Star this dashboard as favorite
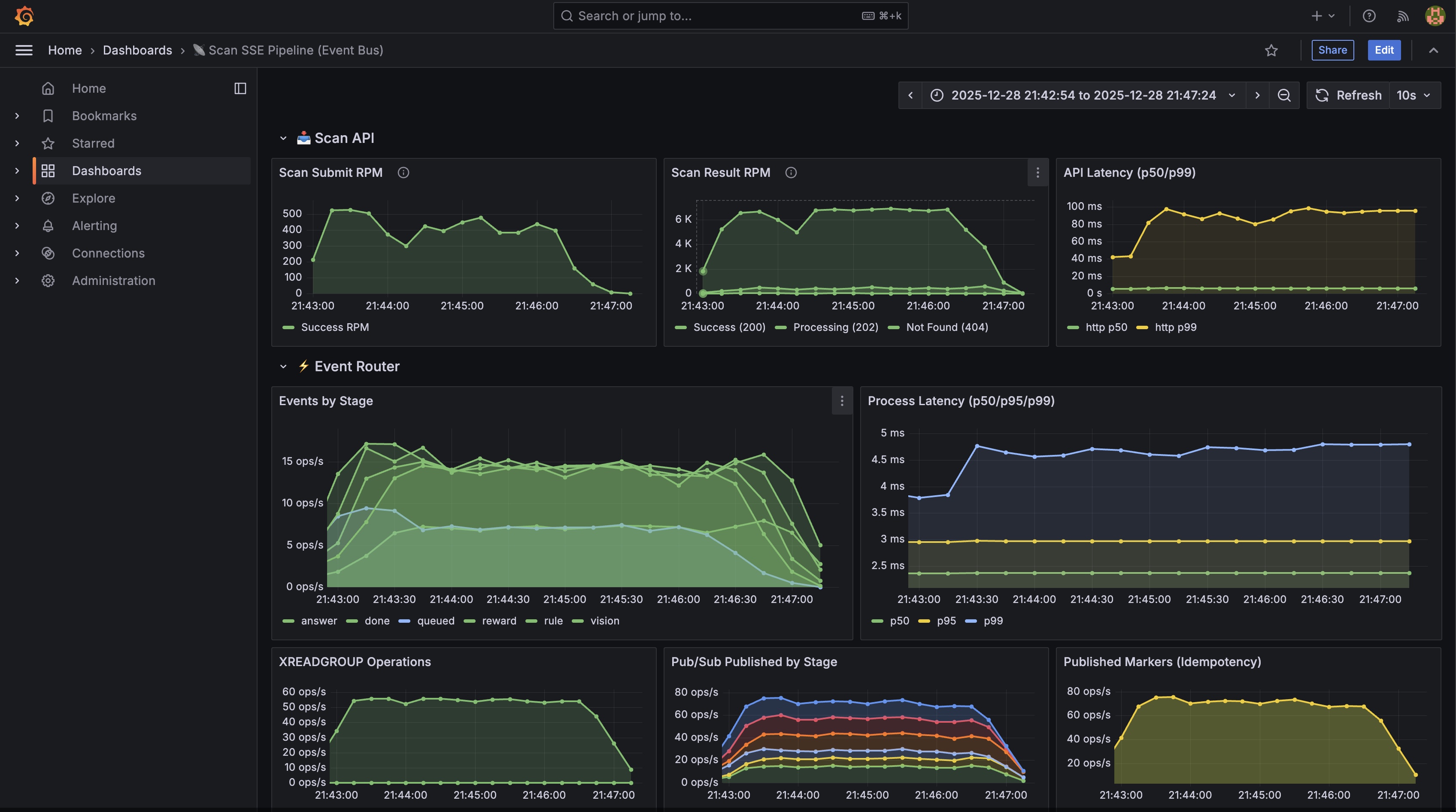Screen dimensions: 1456x812 (1271, 50)
